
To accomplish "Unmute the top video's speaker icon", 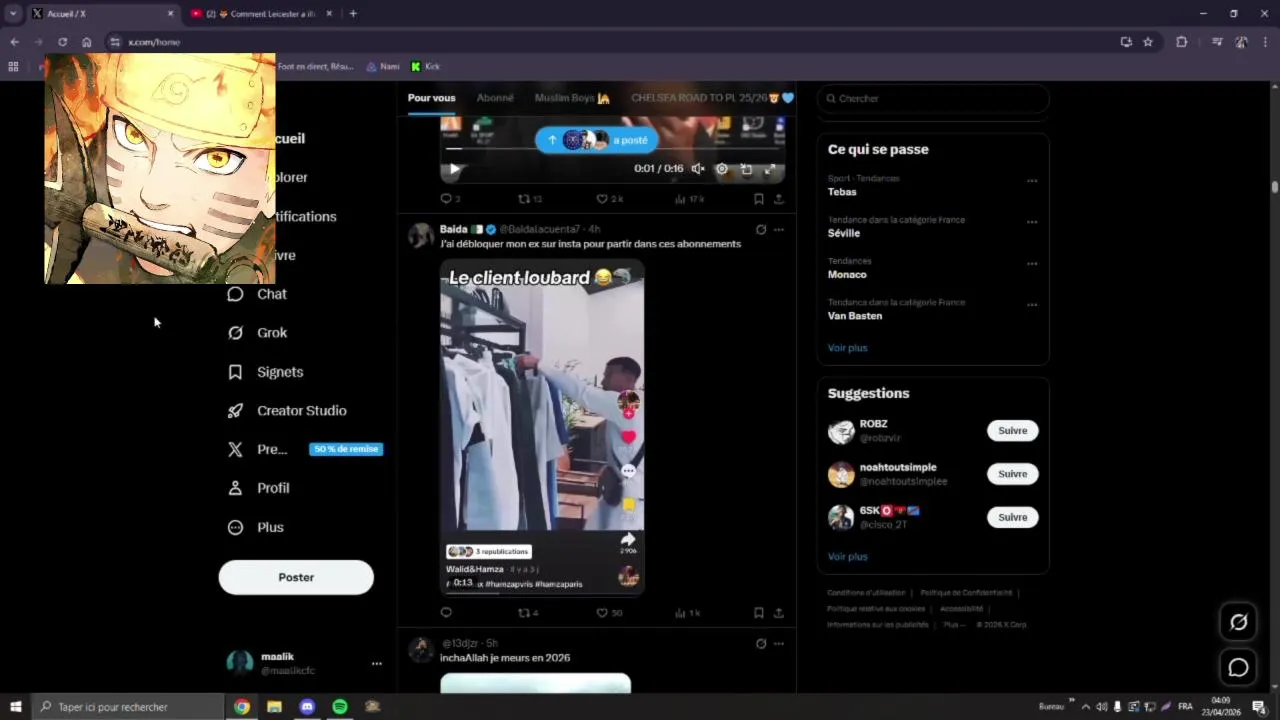I will click(x=698, y=169).
